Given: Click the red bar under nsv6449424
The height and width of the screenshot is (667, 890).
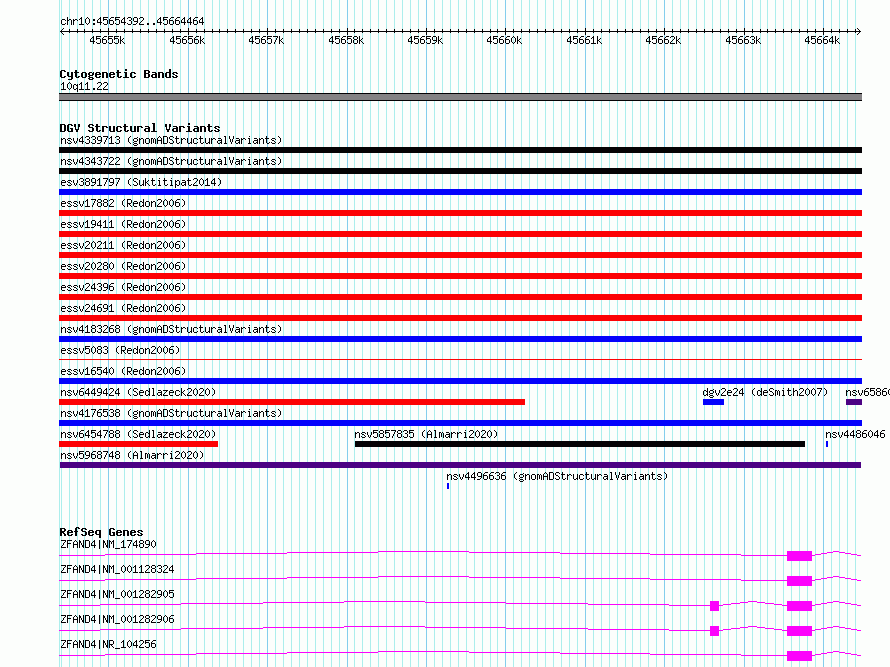Looking at the screenshot, I should click(x=292, y=402).
